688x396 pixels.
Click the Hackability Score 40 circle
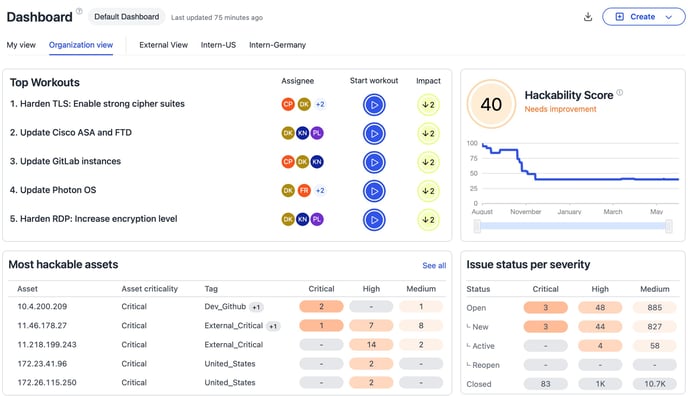point(491,104)
